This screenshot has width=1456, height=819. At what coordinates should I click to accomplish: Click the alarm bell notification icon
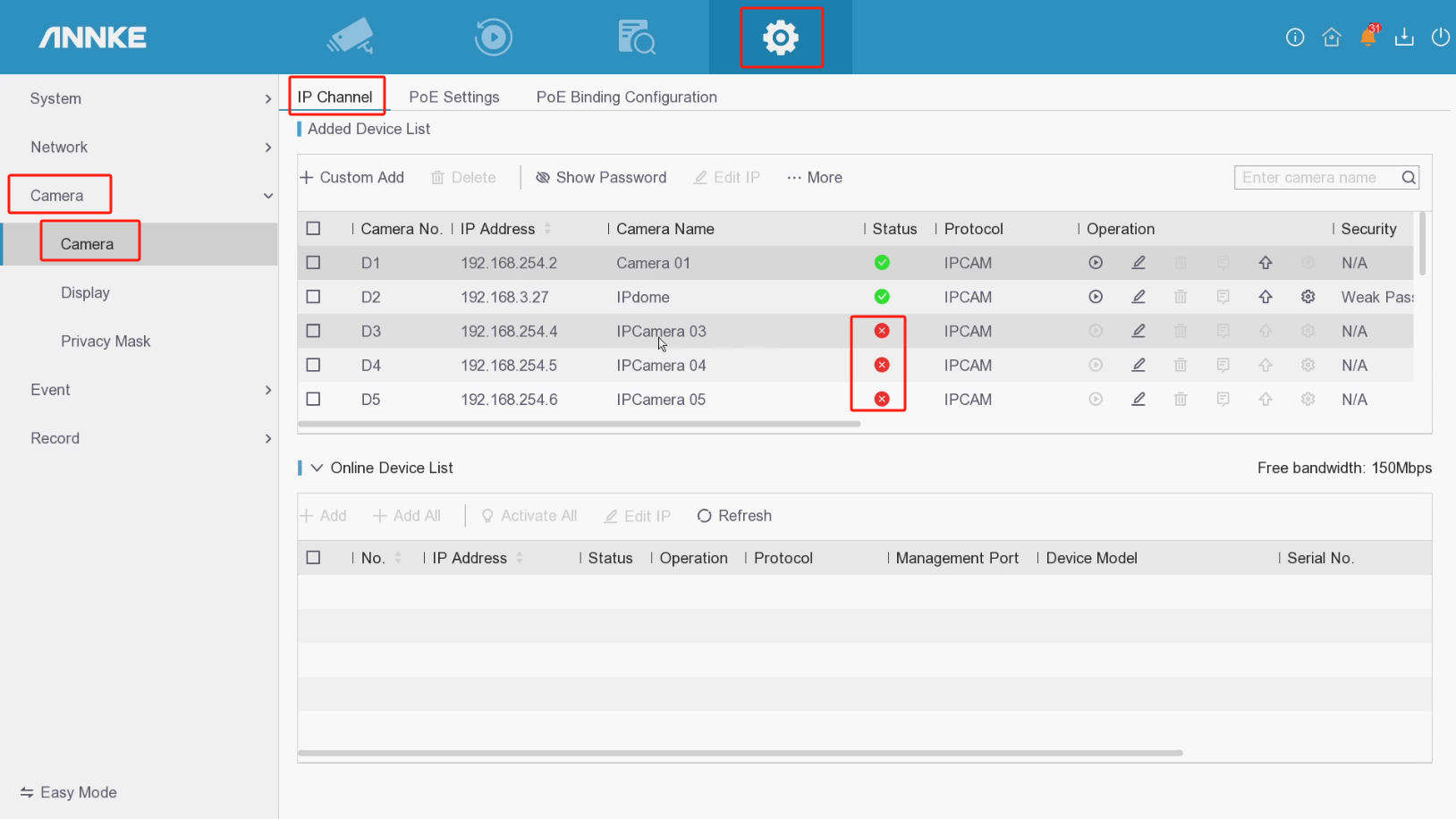click(x=1367, y=37)
